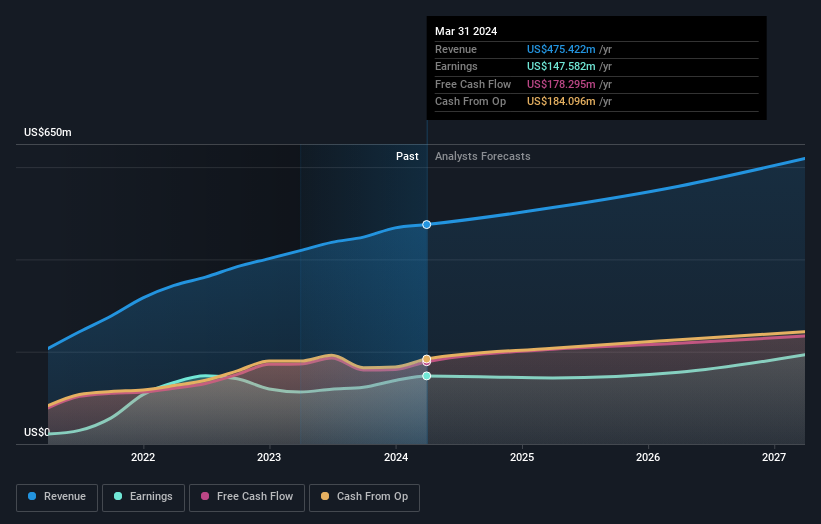
Task: Click the US$147.582m earnings value
Action: pos(561,66)
